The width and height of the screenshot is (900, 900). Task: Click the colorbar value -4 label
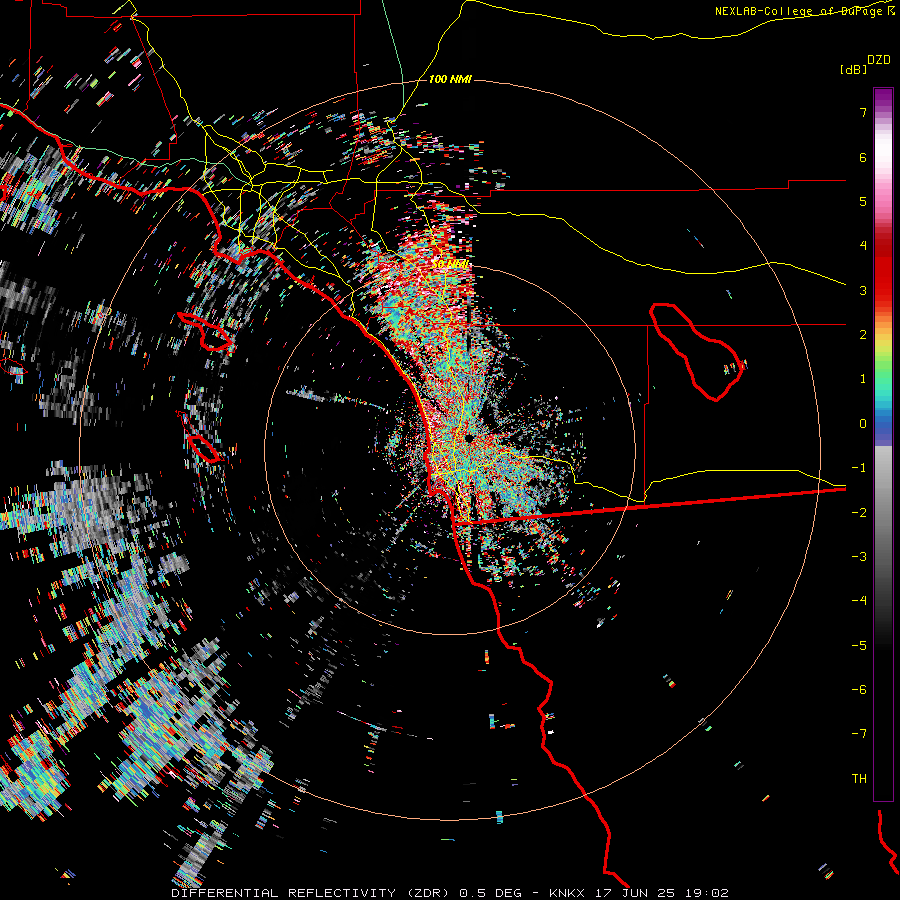point(859,601)
